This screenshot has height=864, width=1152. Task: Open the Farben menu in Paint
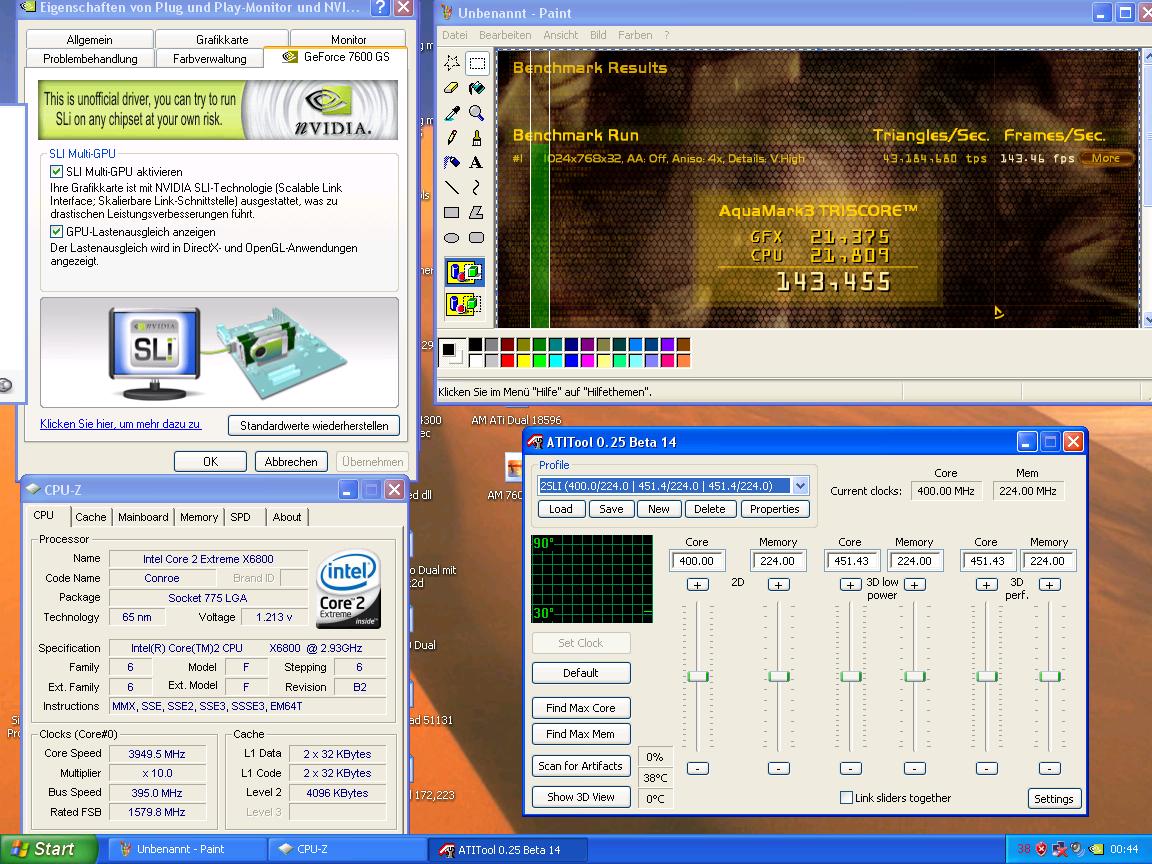pos(635,35)
